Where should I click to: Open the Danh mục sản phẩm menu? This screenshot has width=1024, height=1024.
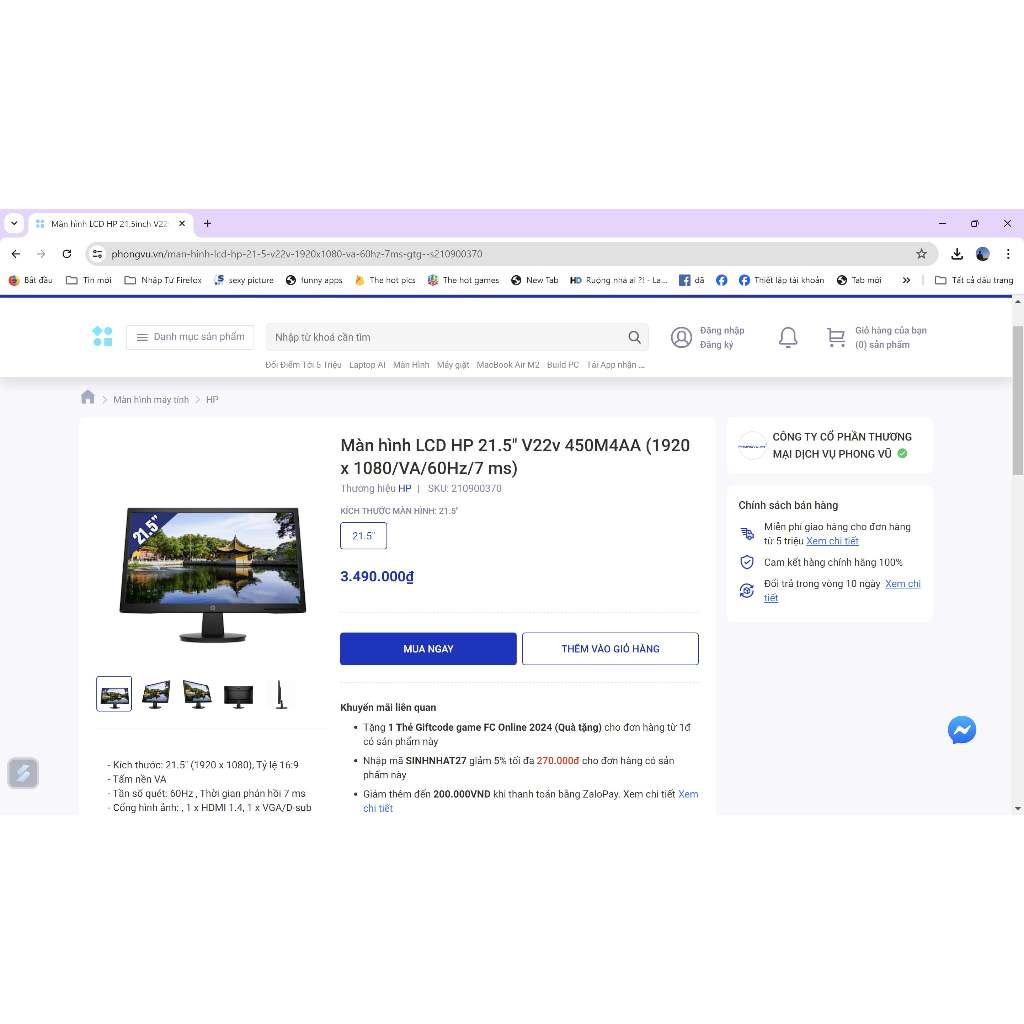click(190, 337)
